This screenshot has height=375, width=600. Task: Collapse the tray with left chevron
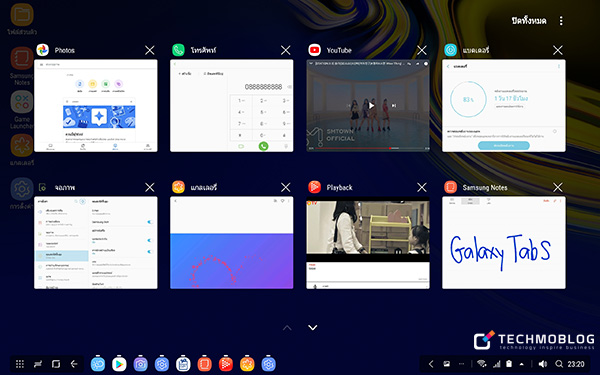(x=431, y=364)
